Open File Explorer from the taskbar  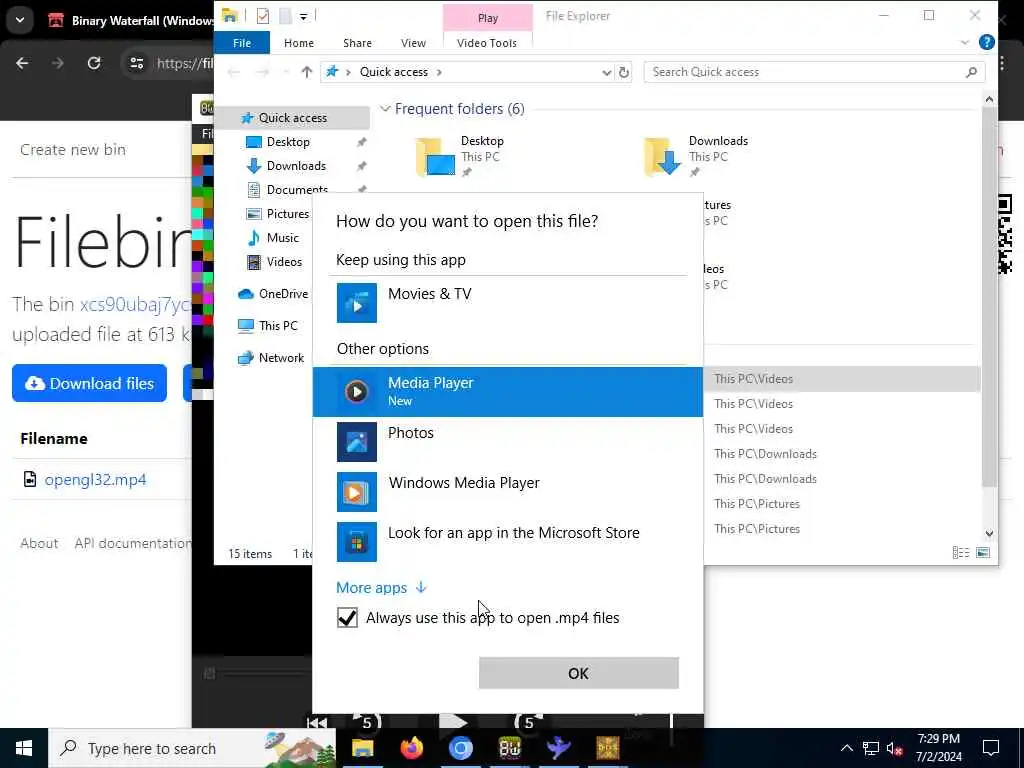click(x=362, y=748)
